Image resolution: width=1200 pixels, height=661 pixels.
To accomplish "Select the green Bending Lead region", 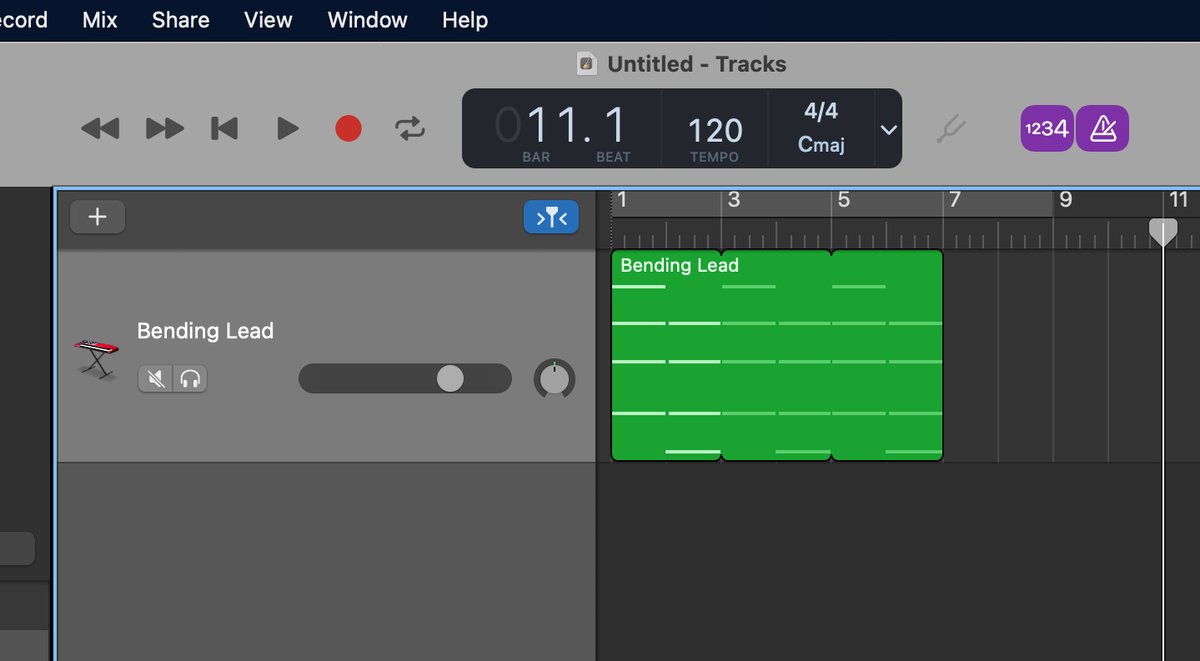I will [x=777, y=355].
